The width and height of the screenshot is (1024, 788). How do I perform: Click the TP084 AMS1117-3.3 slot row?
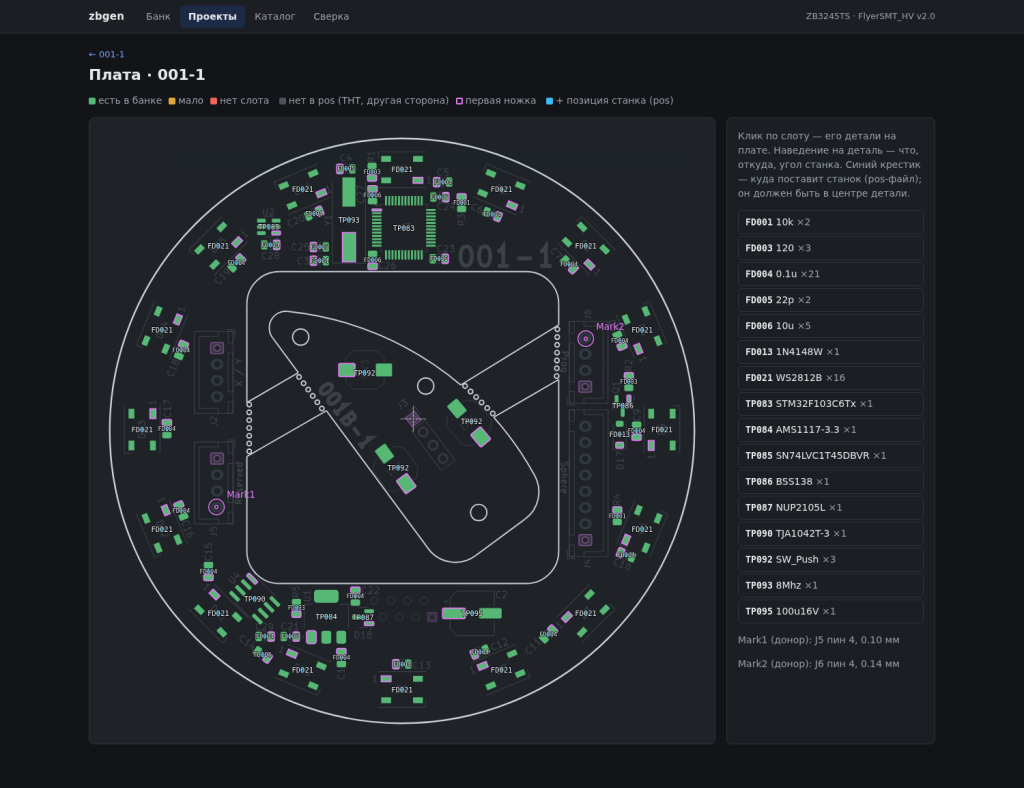point(831,430)
